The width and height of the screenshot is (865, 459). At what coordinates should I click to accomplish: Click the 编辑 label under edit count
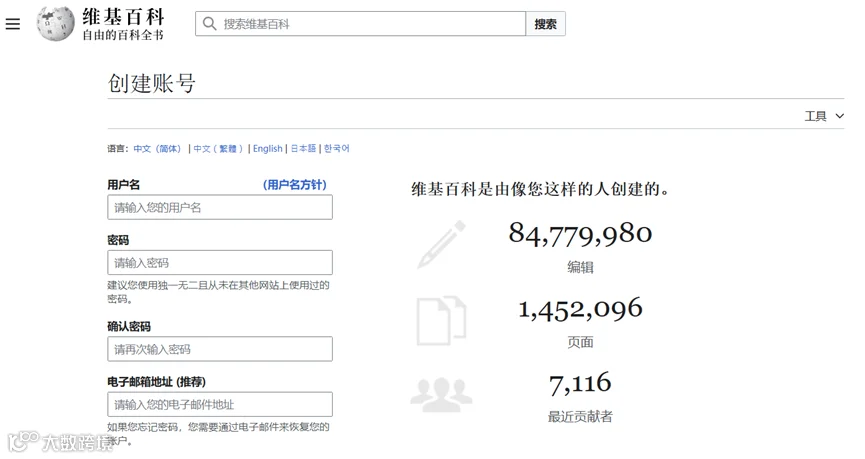(x=580, y=268)
